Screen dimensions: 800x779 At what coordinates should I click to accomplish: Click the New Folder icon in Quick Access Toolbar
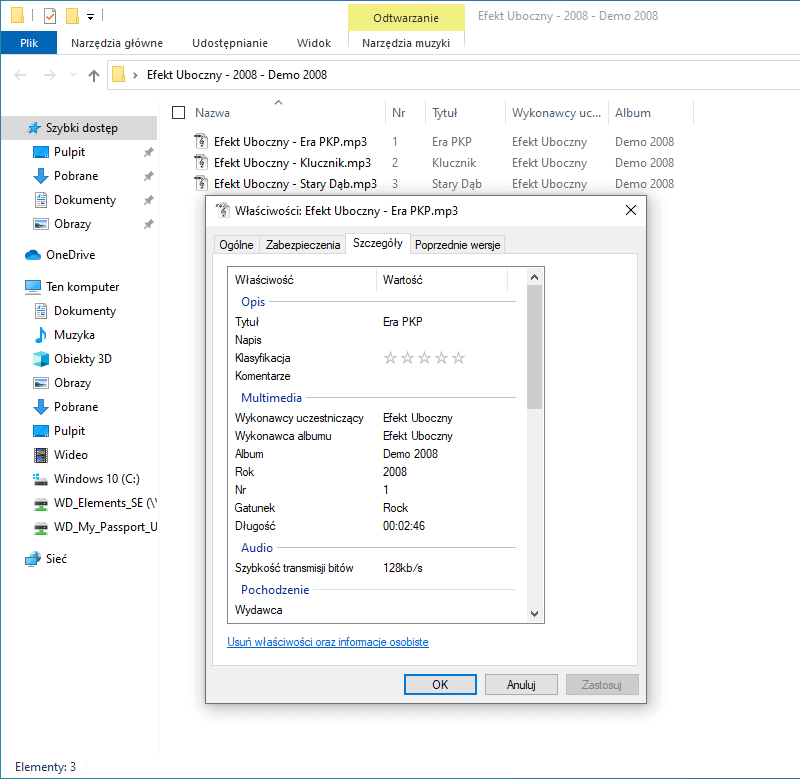point(72,17)
